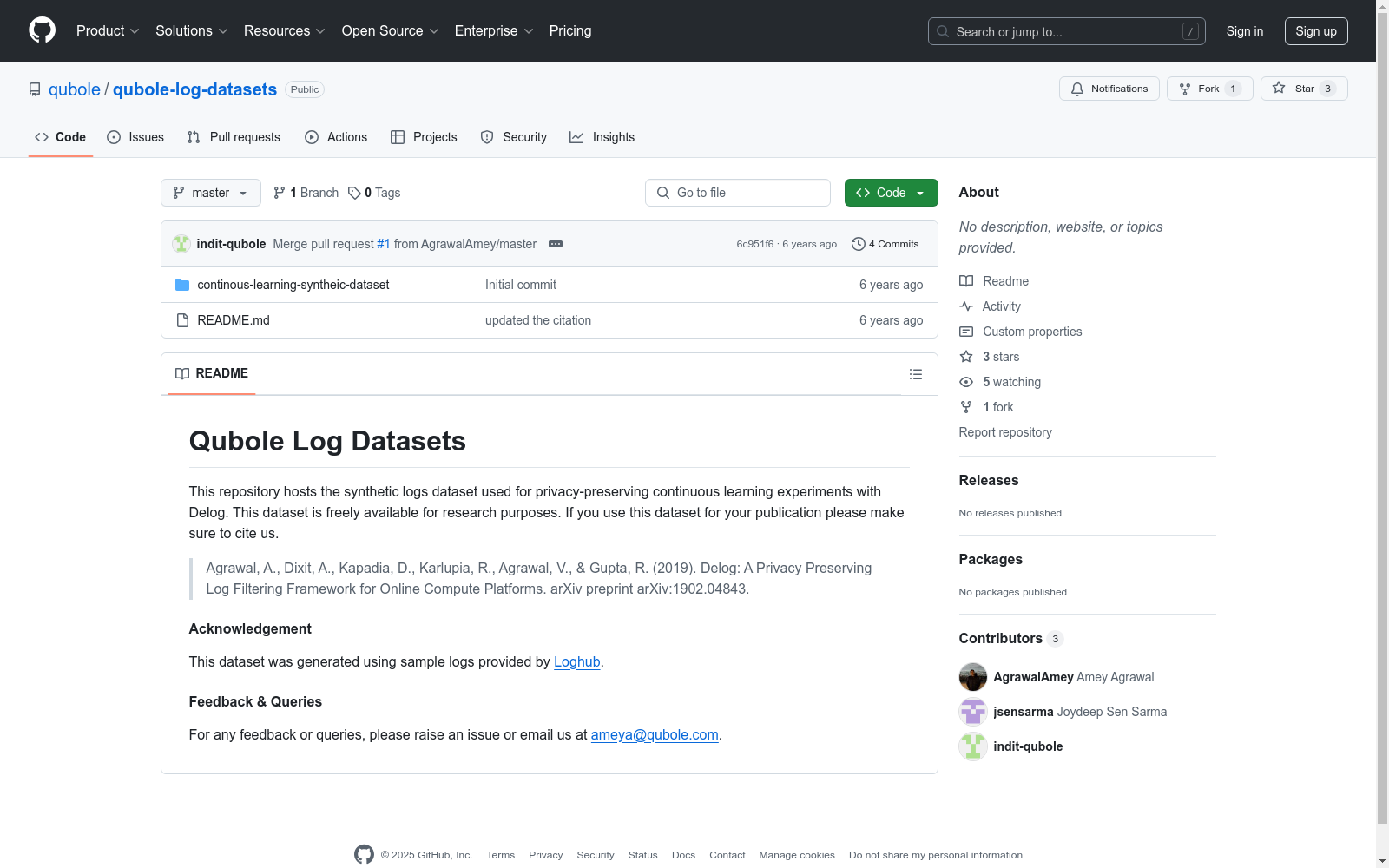Click the folder icon for continous-learning-syntheic-dataset
This screenshot has height=868, width=1389.
click(x=182, y=285)
